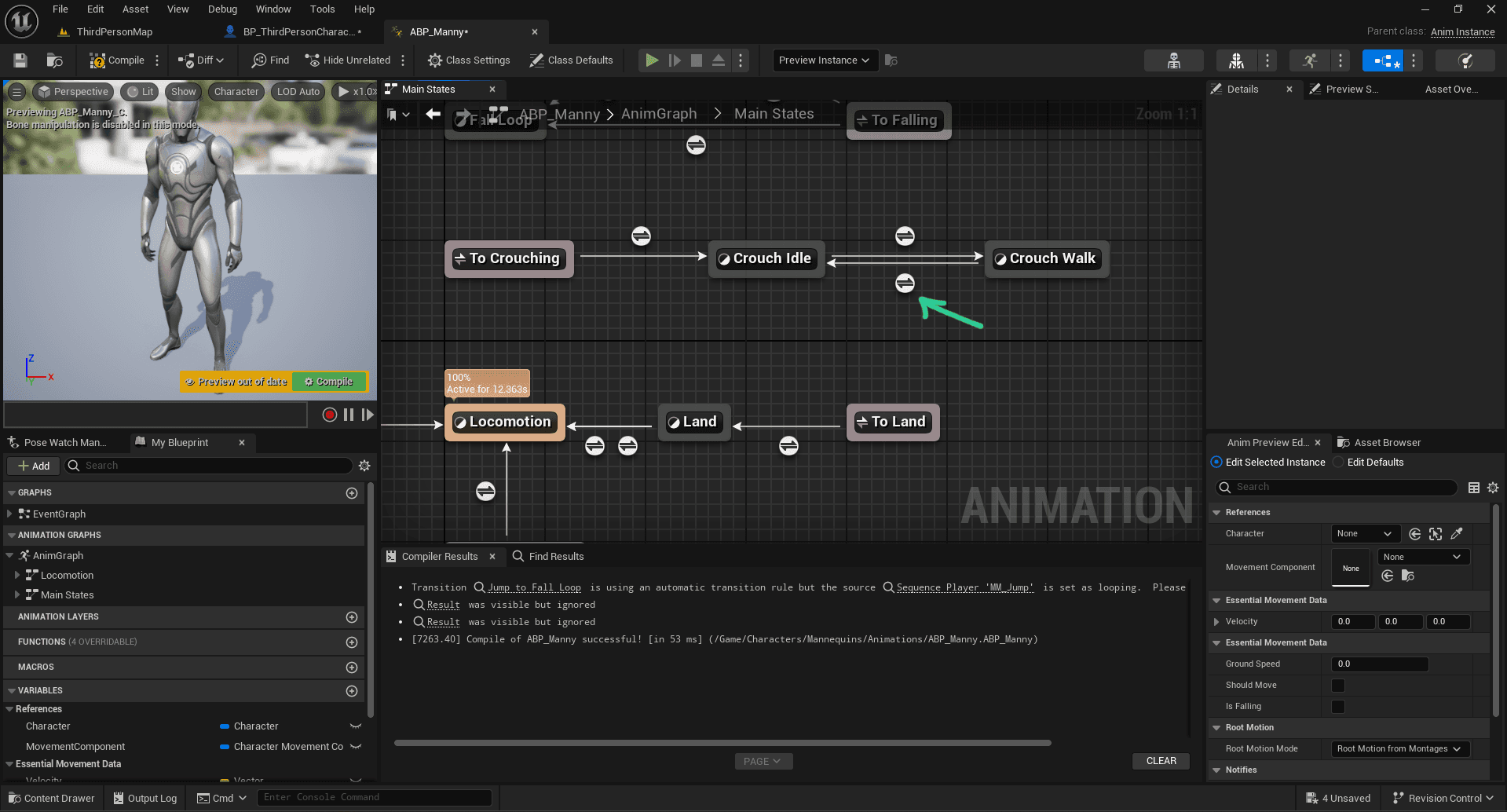
Task: Expand the Locomotion graph tree item
Action: point(17,576)
